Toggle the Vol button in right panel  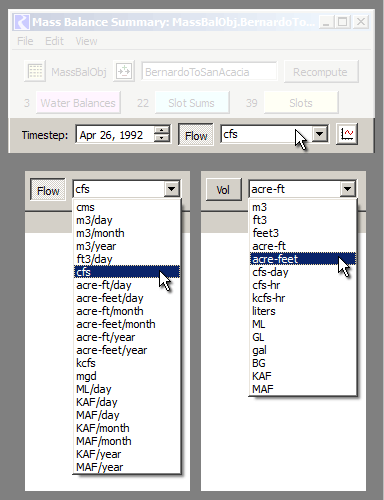point(223,190)
